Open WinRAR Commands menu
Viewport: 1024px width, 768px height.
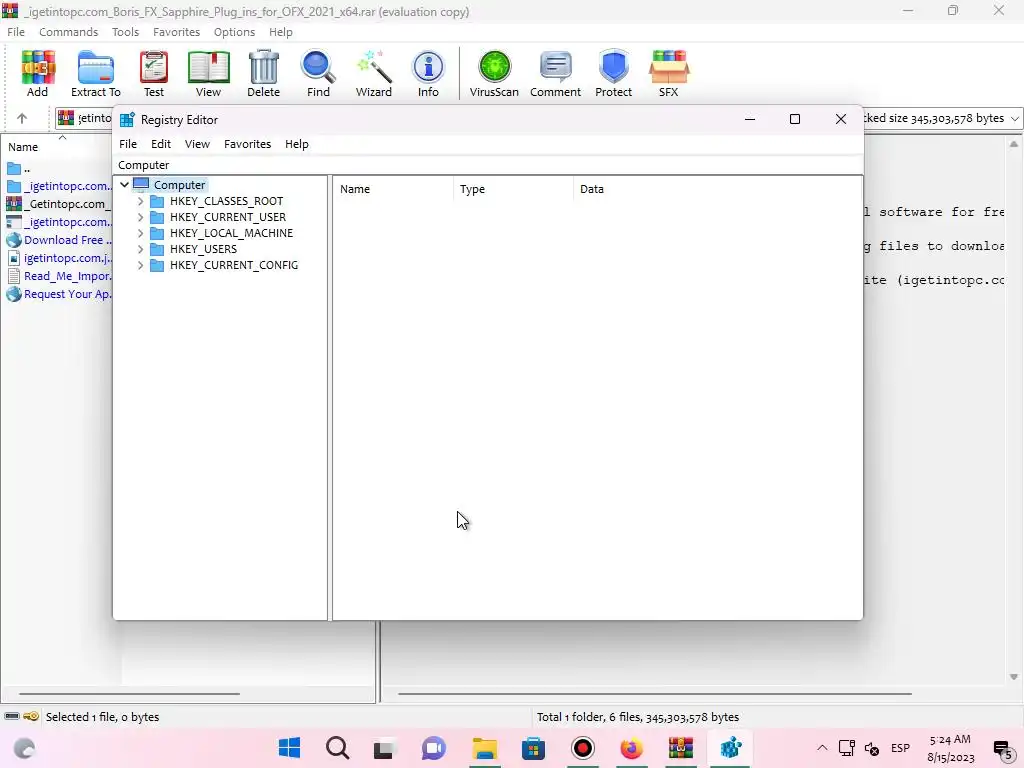point(69,32)
